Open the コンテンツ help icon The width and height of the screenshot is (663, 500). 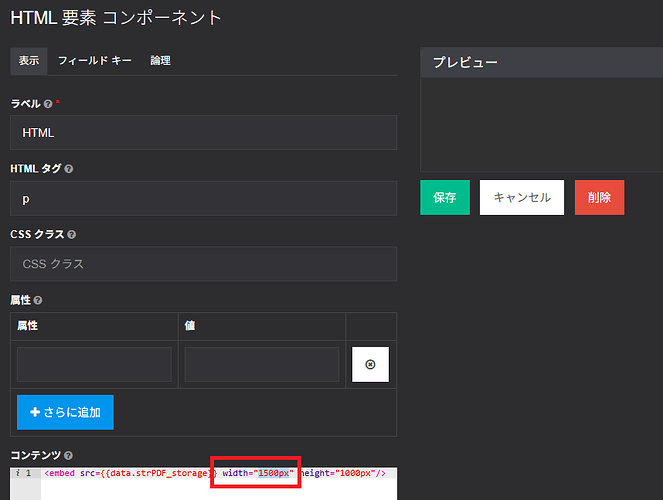[68, 456]
